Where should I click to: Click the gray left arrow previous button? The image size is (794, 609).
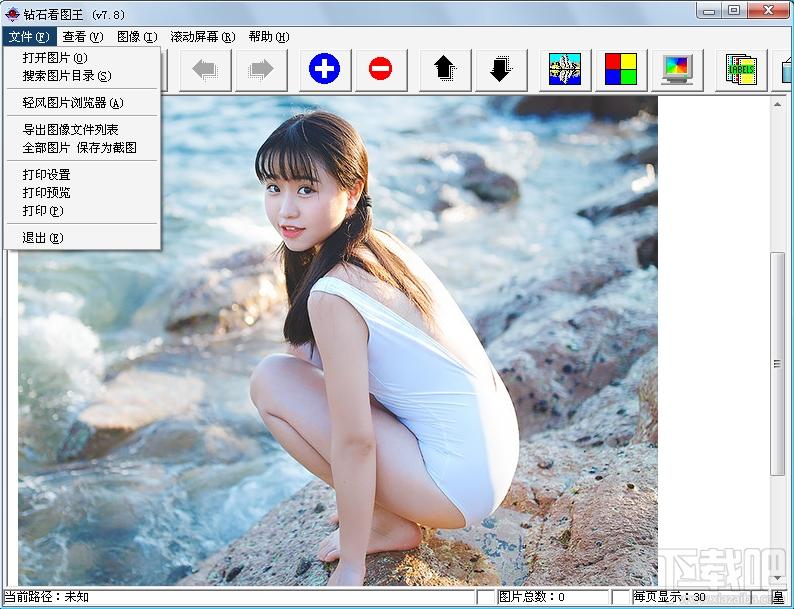205,70
